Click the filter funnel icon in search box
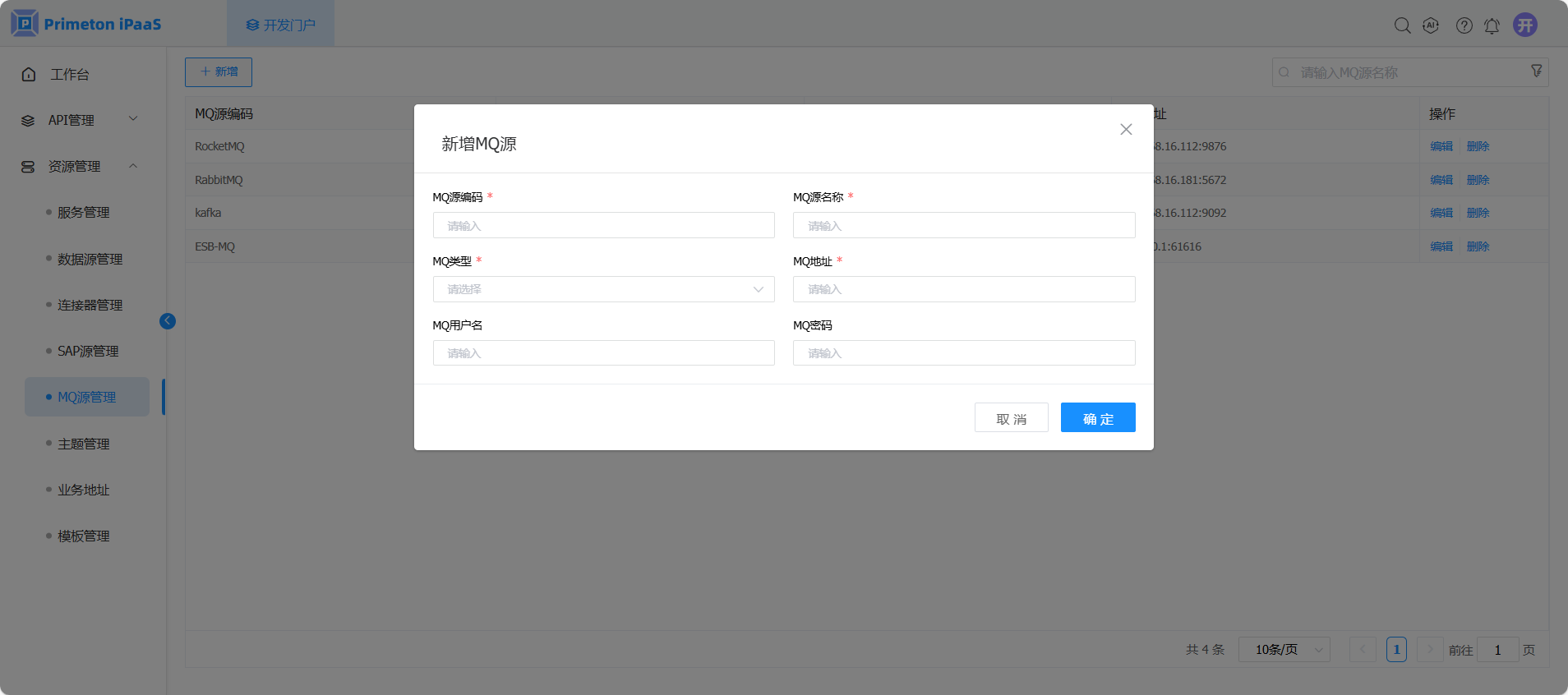1568x695 pixels. (1536, 71)
